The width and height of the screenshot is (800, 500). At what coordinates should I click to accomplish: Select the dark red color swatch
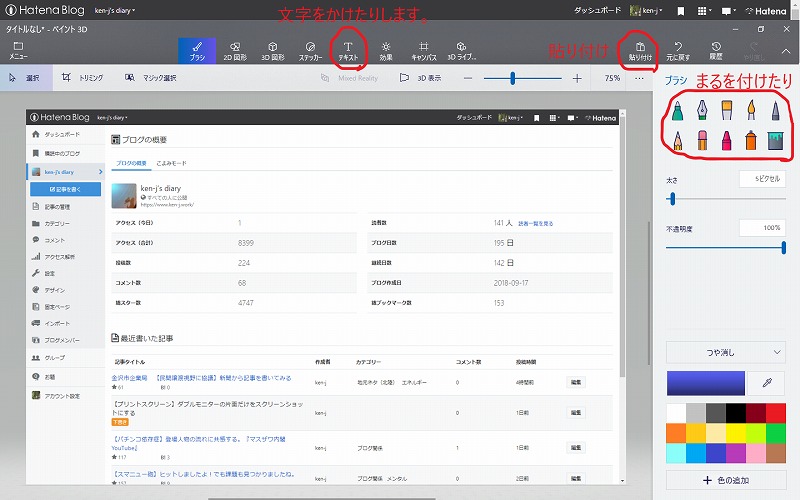point(756,413)
